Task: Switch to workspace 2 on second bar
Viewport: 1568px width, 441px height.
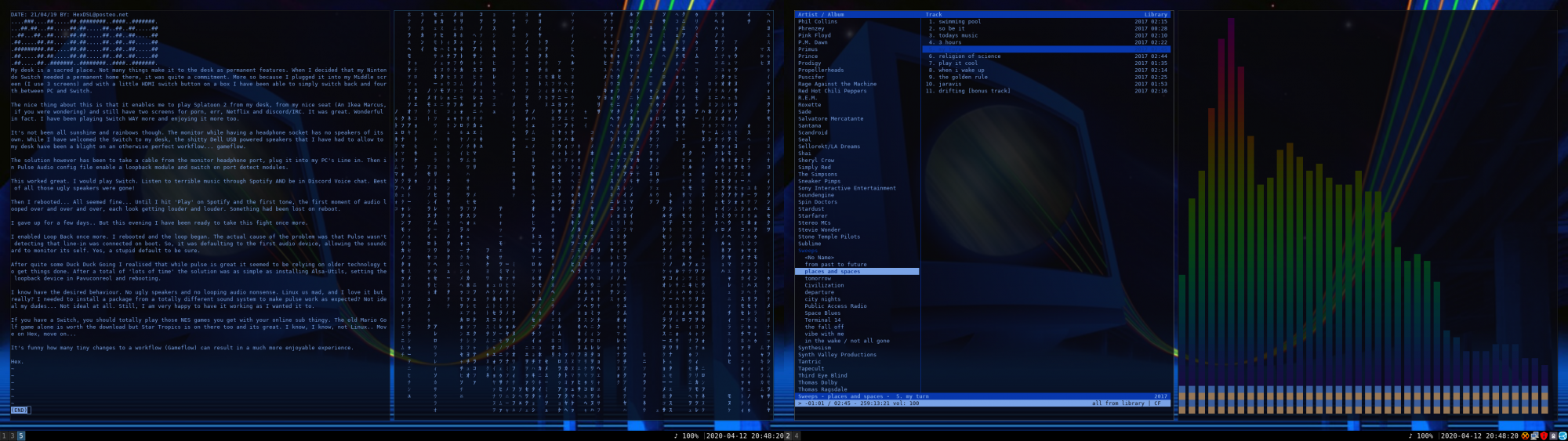Action: (x=788, y=436)
